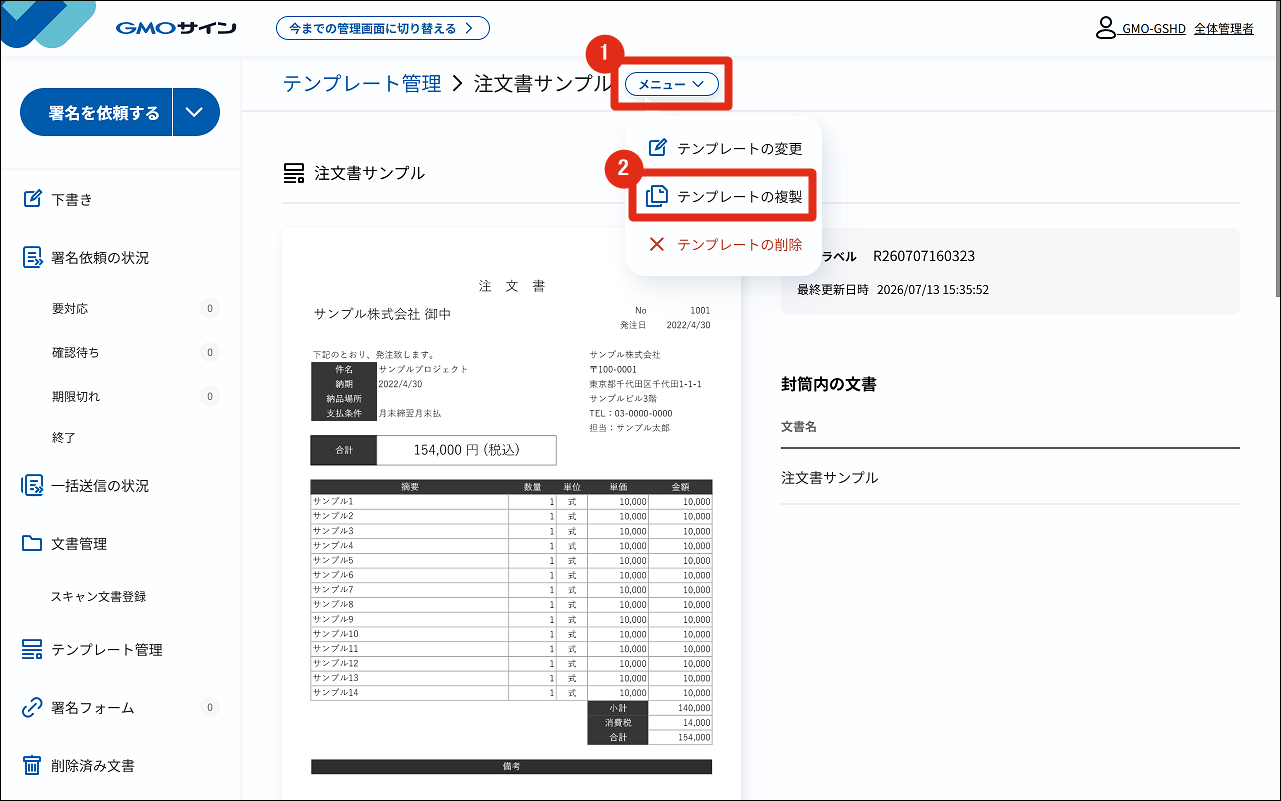Go to テンプレート管理 breadcrumb link
The width and height of the screenshot is (1281, 801).
(362, 84)
